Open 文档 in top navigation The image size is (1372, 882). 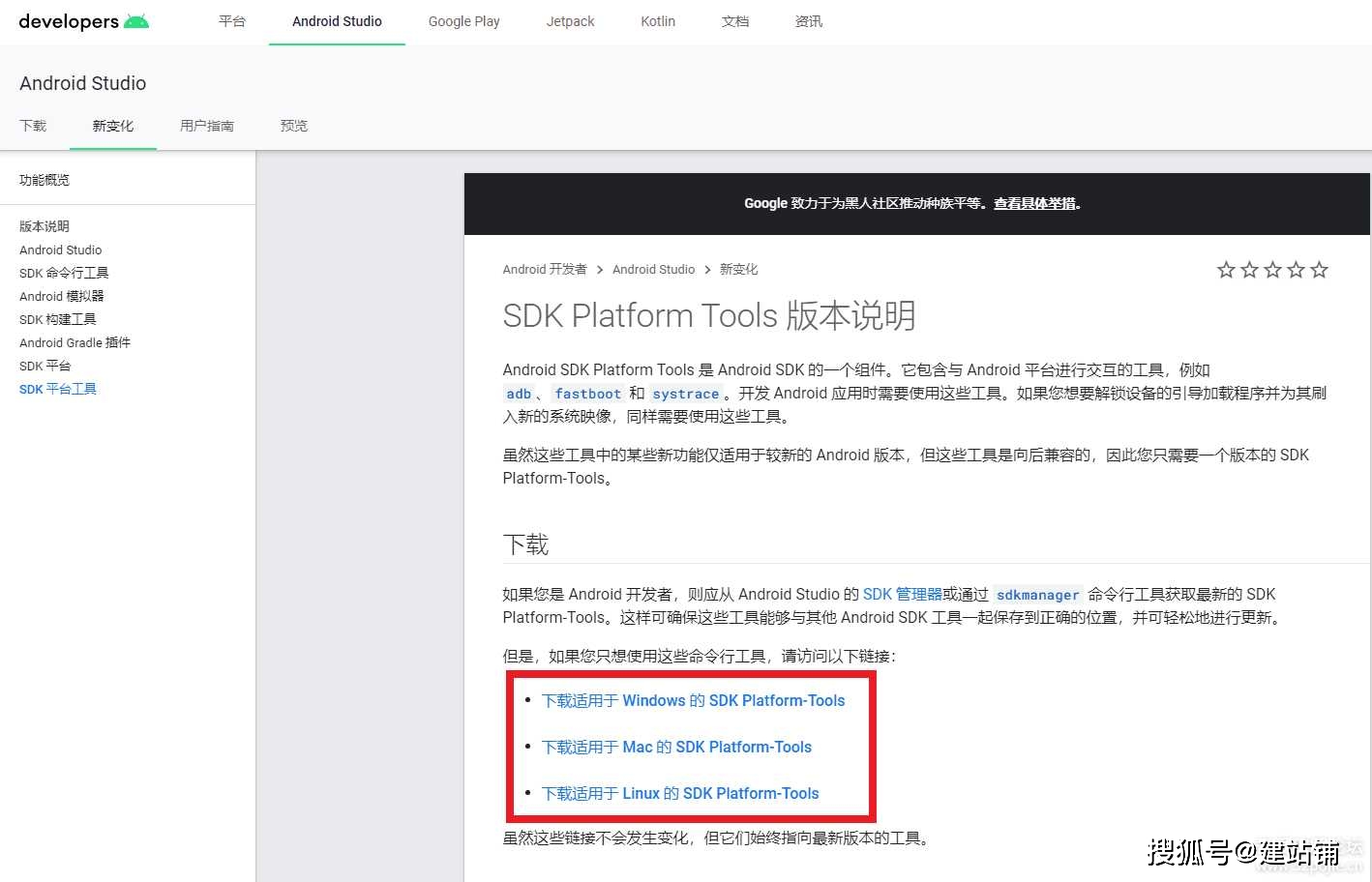point(735,21)
